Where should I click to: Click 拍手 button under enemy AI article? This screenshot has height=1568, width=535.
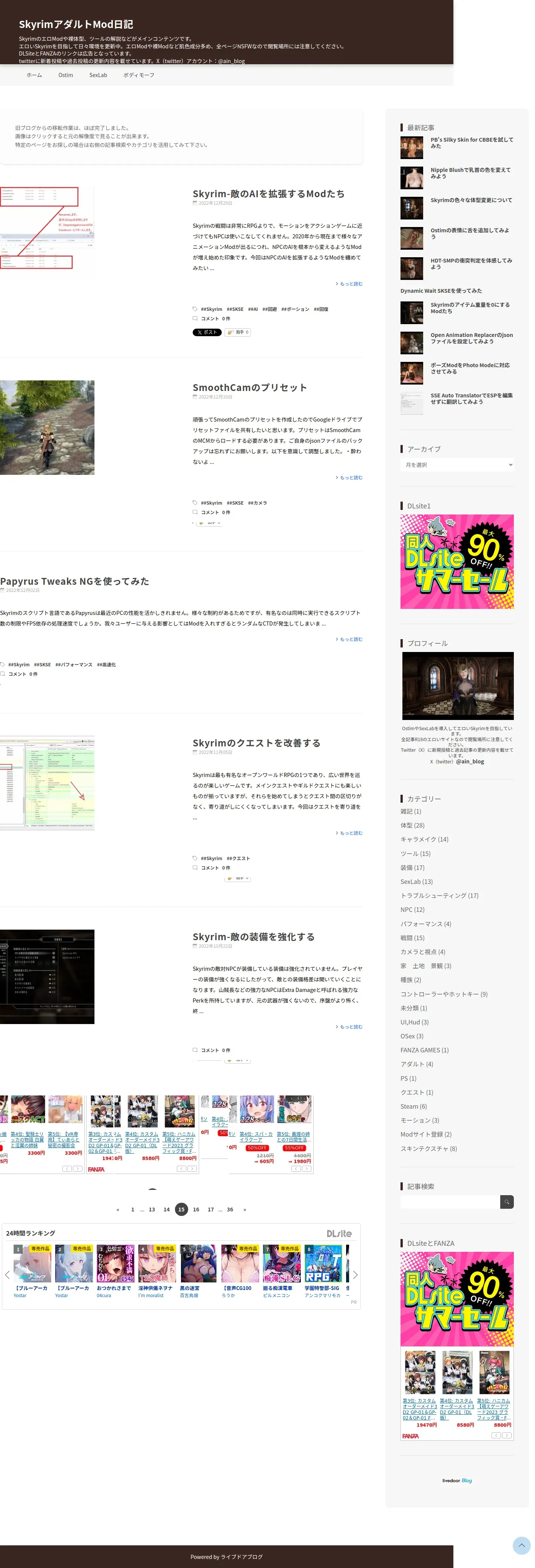237,332
